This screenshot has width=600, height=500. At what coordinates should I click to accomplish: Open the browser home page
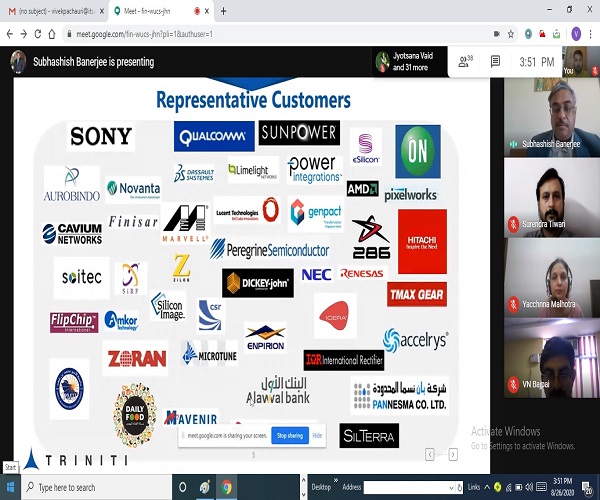[52, 34]
